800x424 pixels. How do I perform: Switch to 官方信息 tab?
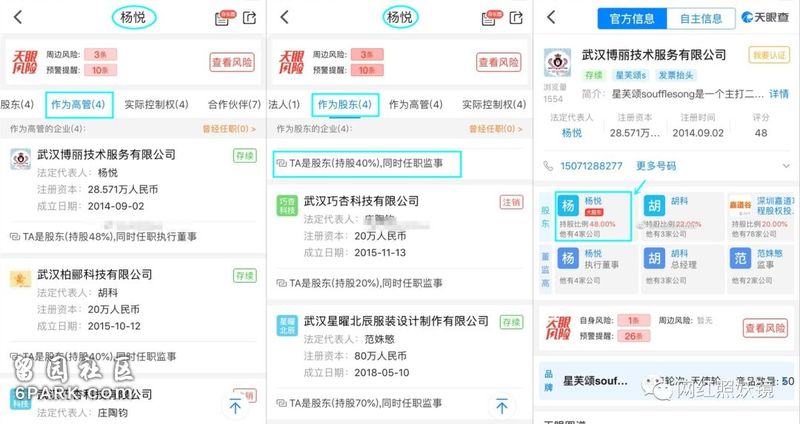(x=632, y=19)
